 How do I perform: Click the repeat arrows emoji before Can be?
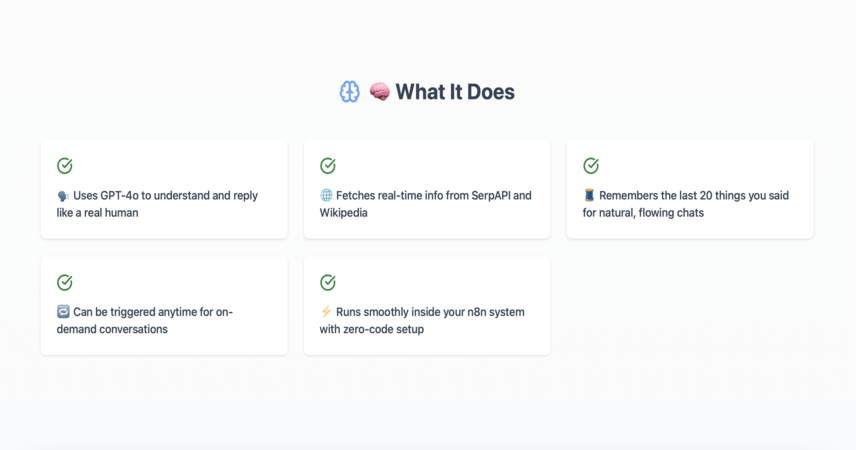(63, 312)
